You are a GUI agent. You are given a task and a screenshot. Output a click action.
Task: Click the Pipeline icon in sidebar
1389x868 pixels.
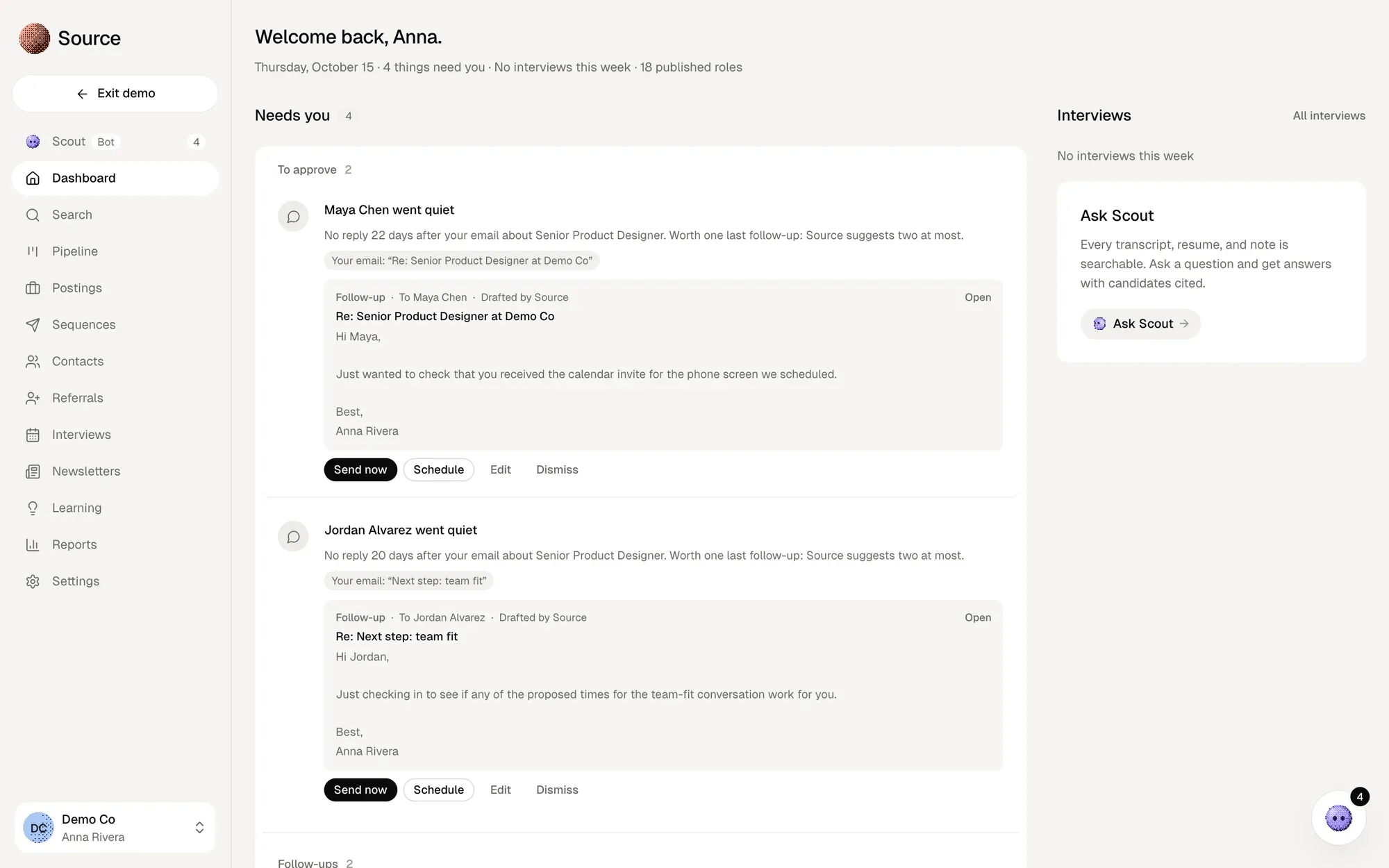(x=33, y=251)
